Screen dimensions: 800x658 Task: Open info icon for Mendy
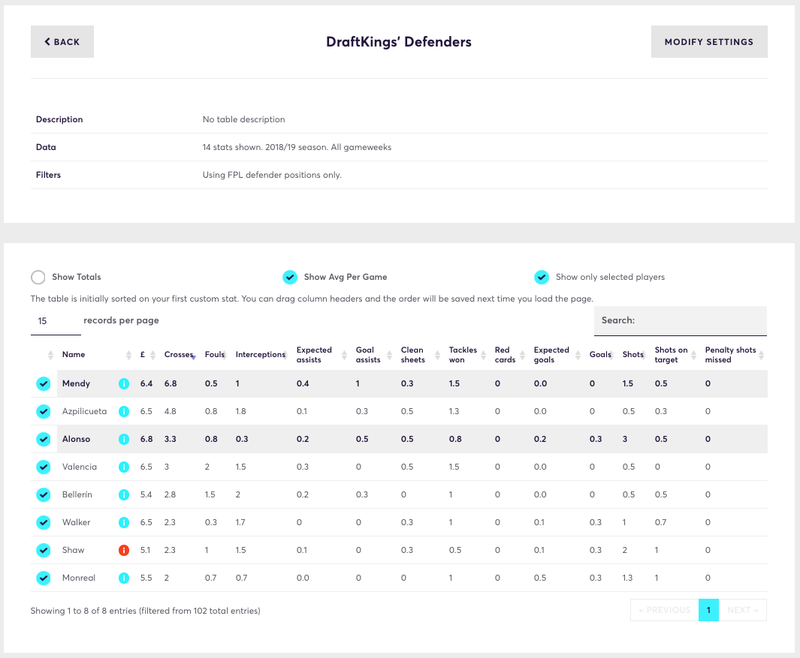point(123,384)
